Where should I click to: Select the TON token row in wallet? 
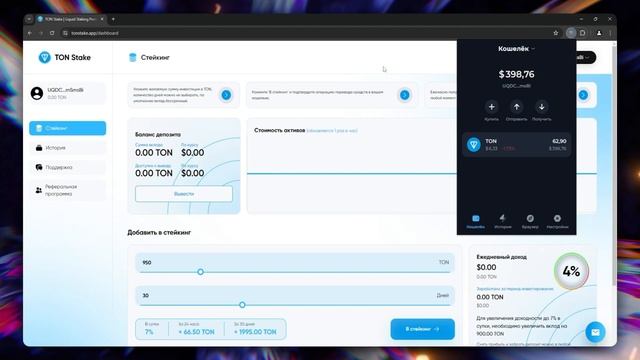point(516,144)
